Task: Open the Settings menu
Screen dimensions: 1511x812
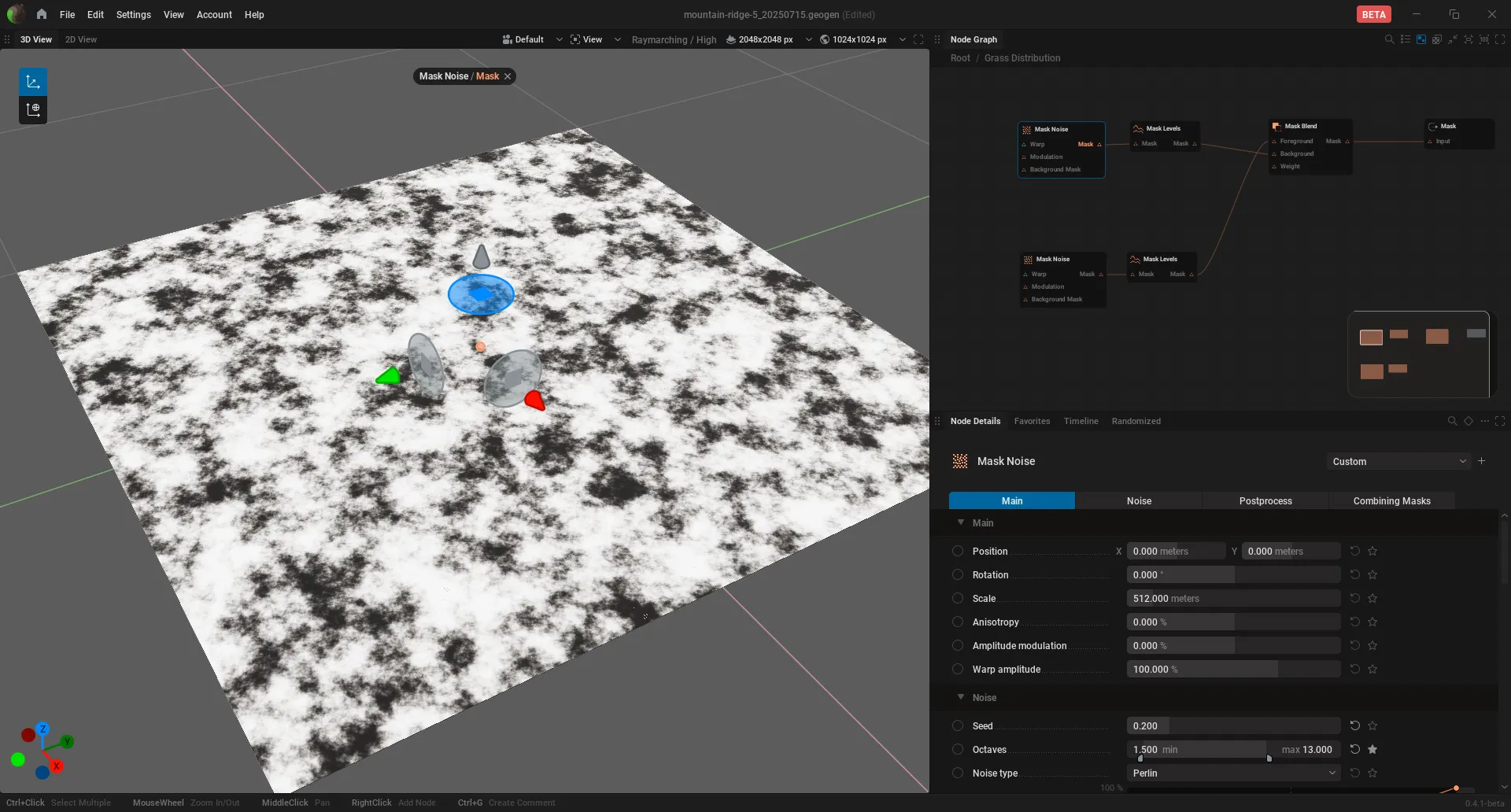Action: pyautogui.click(x=133, y=14)
